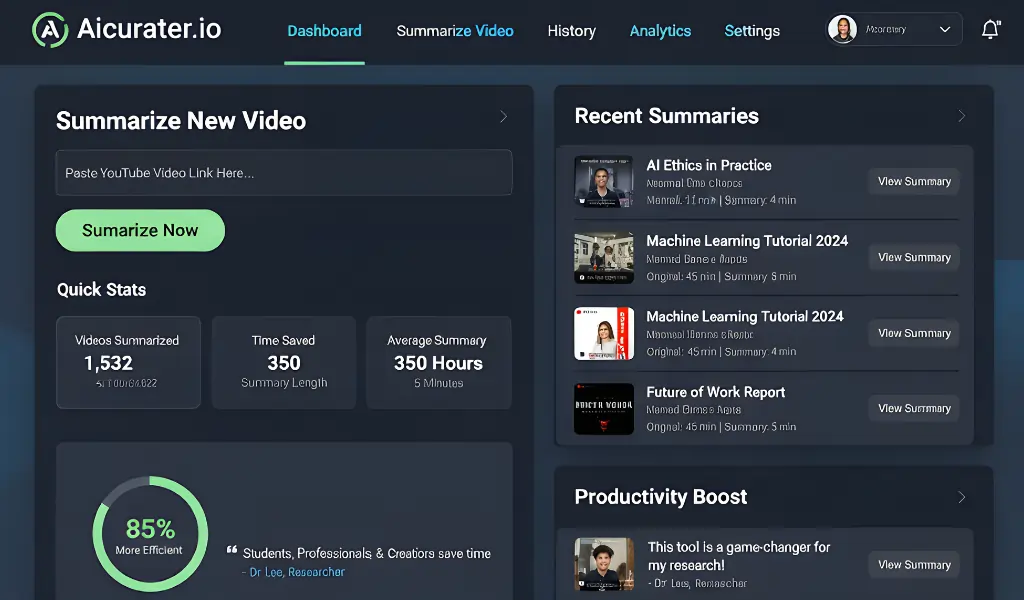The height and width of the screenshot is (600, 1024).
Task: View Summary for Future of Work Report
Action: pos(913,408)
